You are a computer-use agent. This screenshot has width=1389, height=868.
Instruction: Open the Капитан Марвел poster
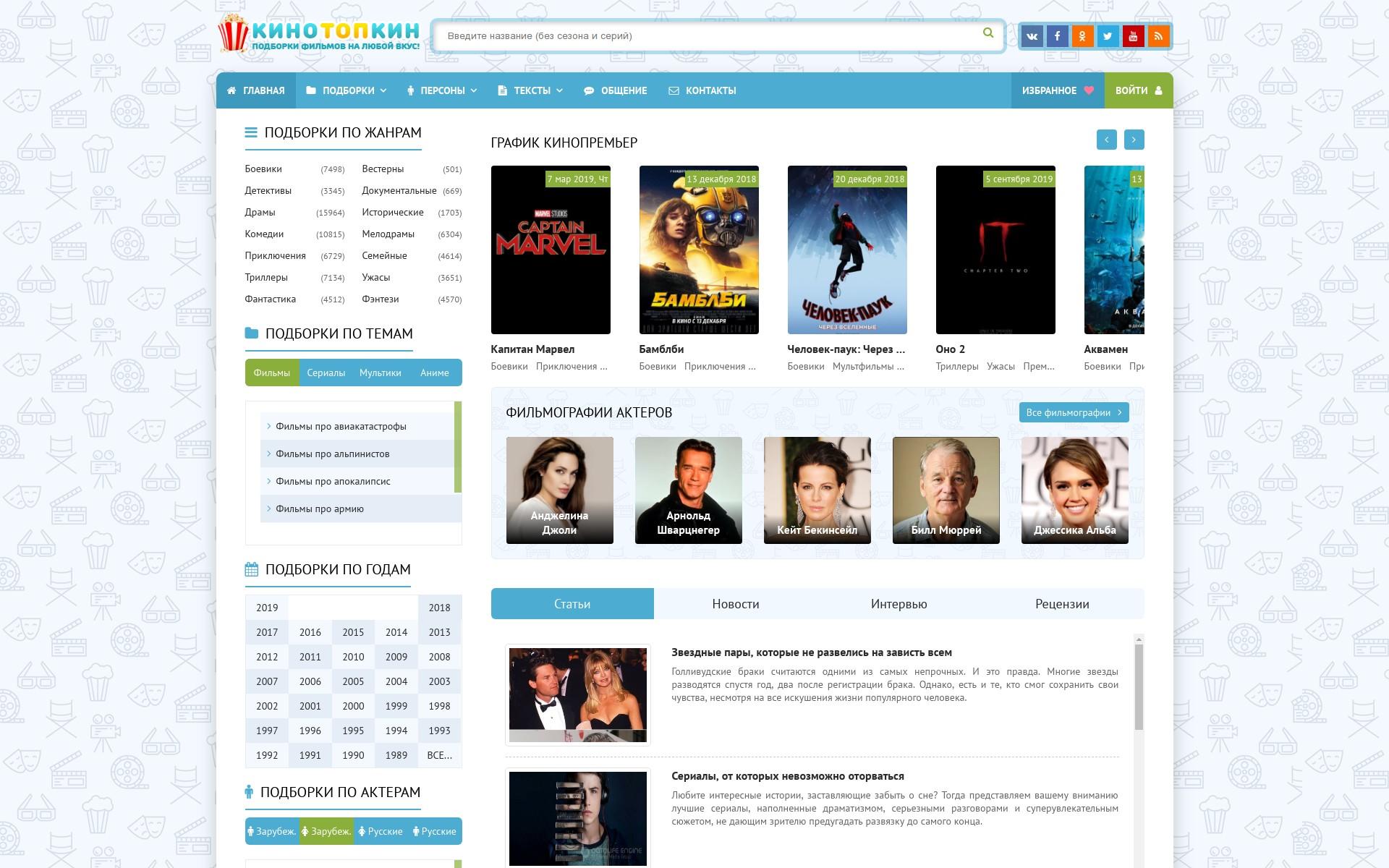[x=551, y=250]
